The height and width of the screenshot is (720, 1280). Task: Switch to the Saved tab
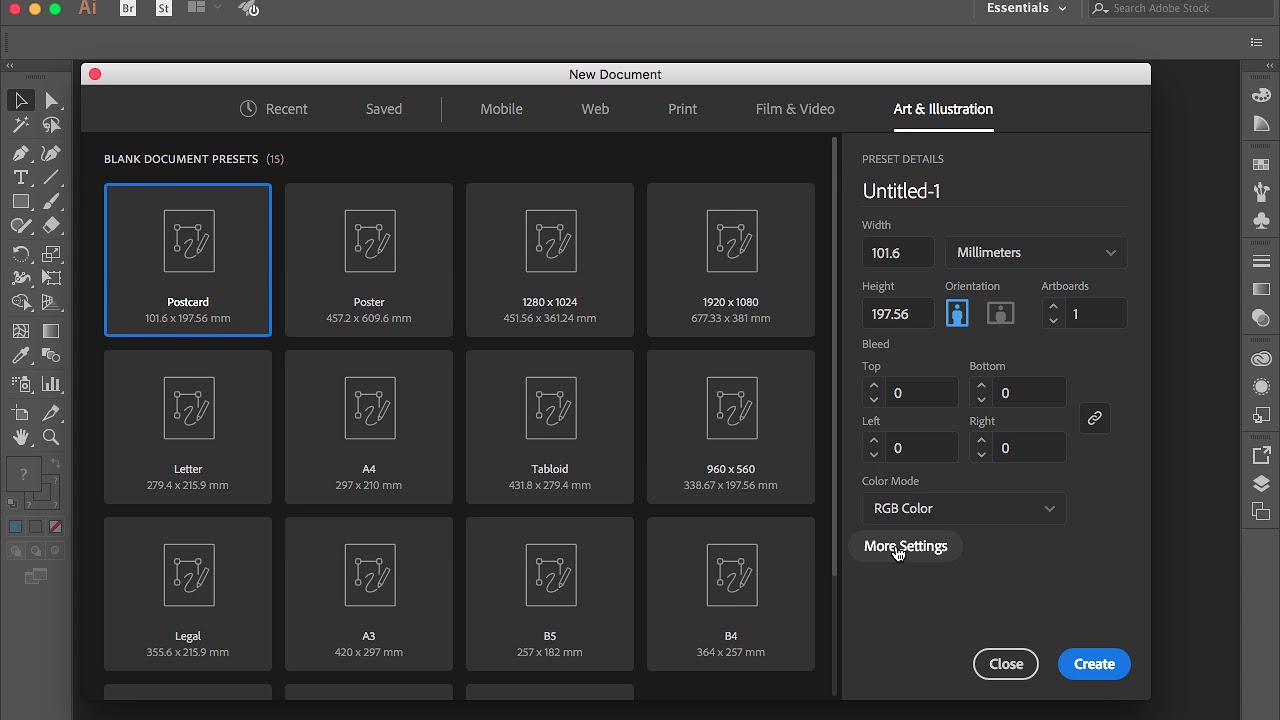click(384, 109)
